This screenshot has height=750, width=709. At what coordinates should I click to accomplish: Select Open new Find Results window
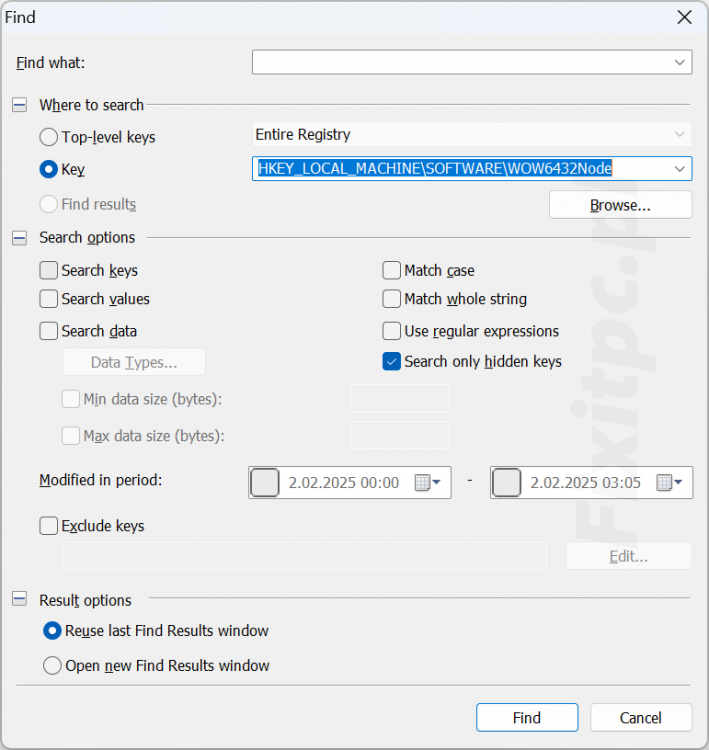52,666
